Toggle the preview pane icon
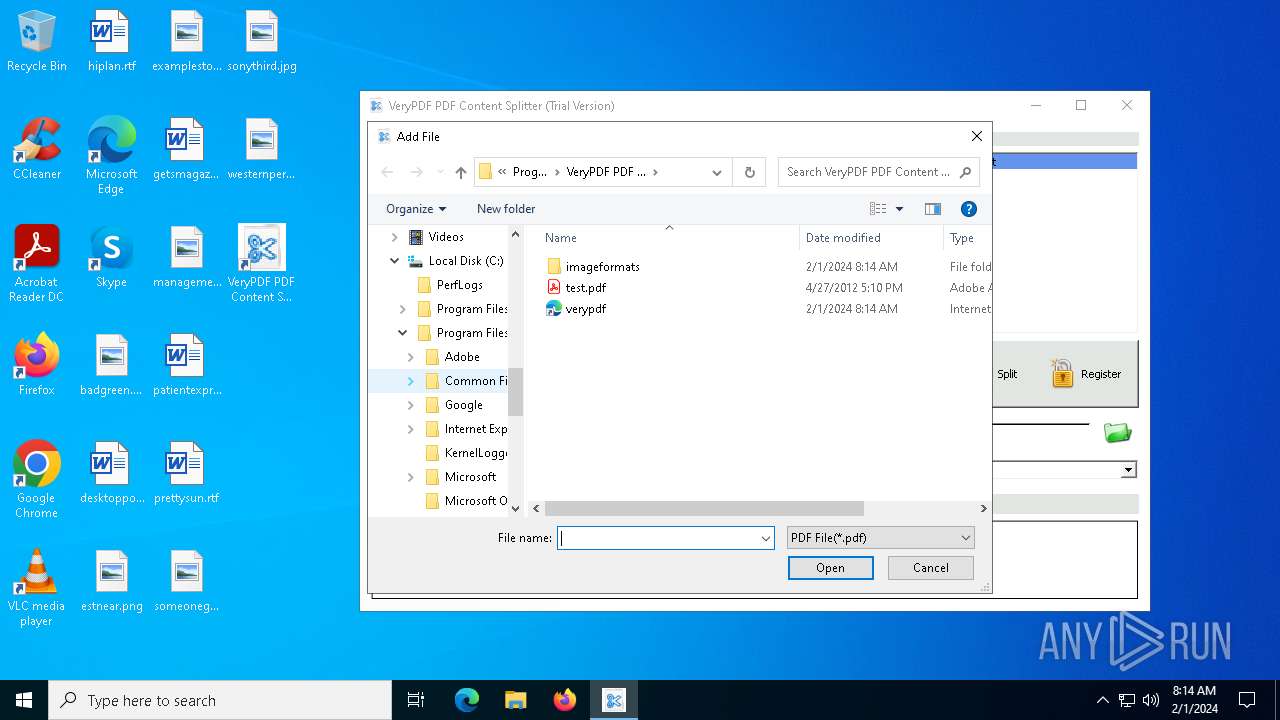 pyautogui.click(x=933, y=209)
